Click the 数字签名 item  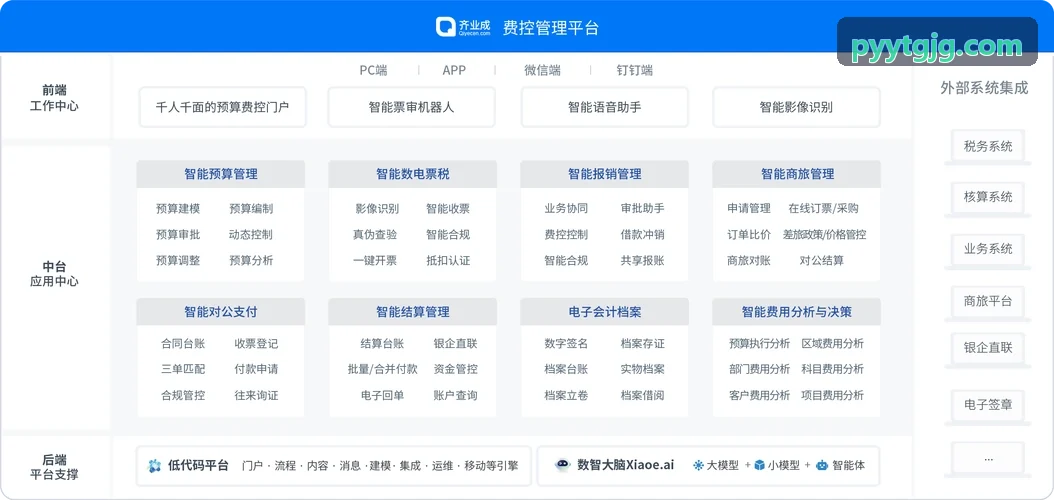tap(566, 343)
